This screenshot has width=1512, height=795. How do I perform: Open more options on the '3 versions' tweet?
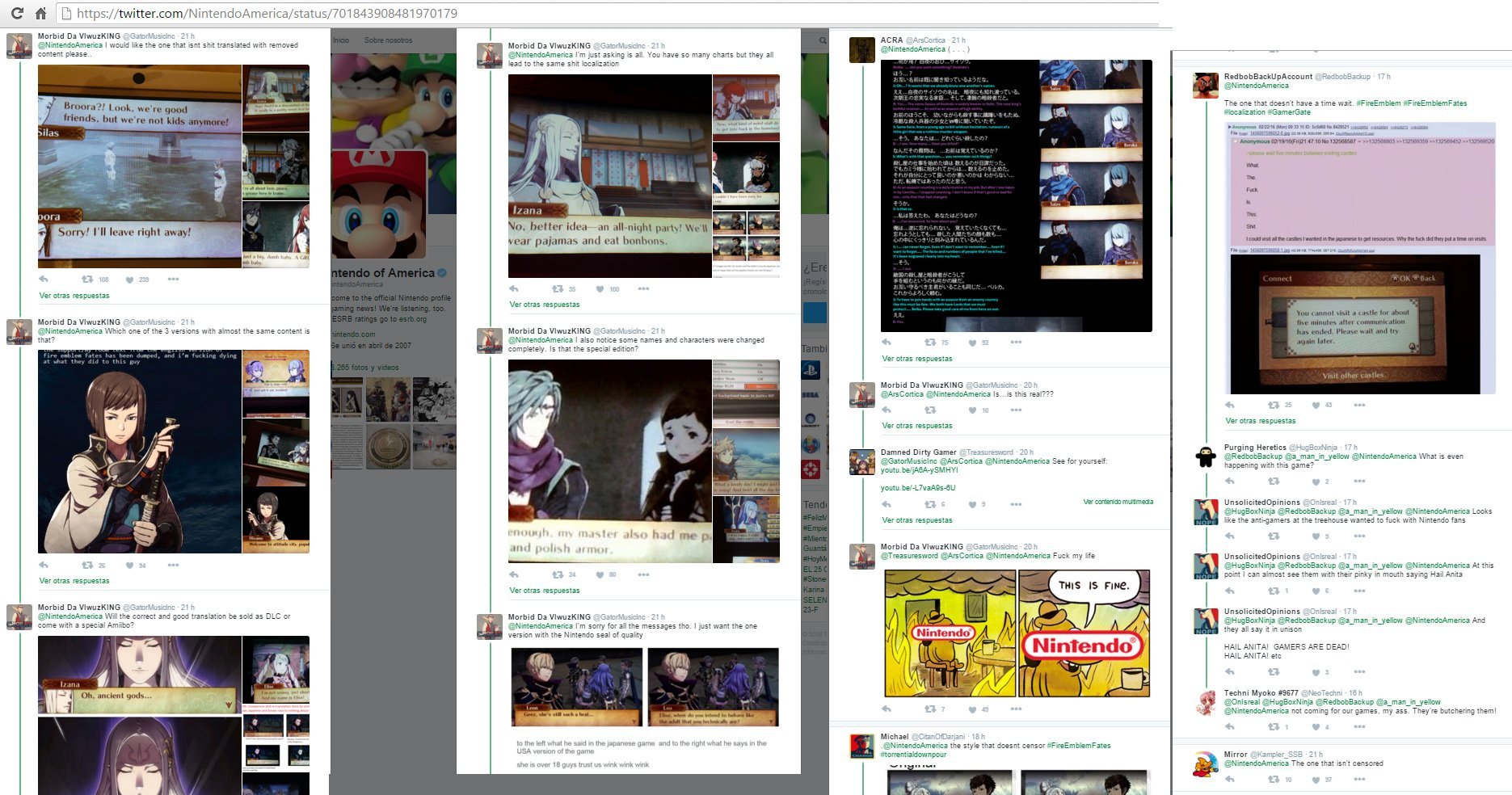pos(173,566)
